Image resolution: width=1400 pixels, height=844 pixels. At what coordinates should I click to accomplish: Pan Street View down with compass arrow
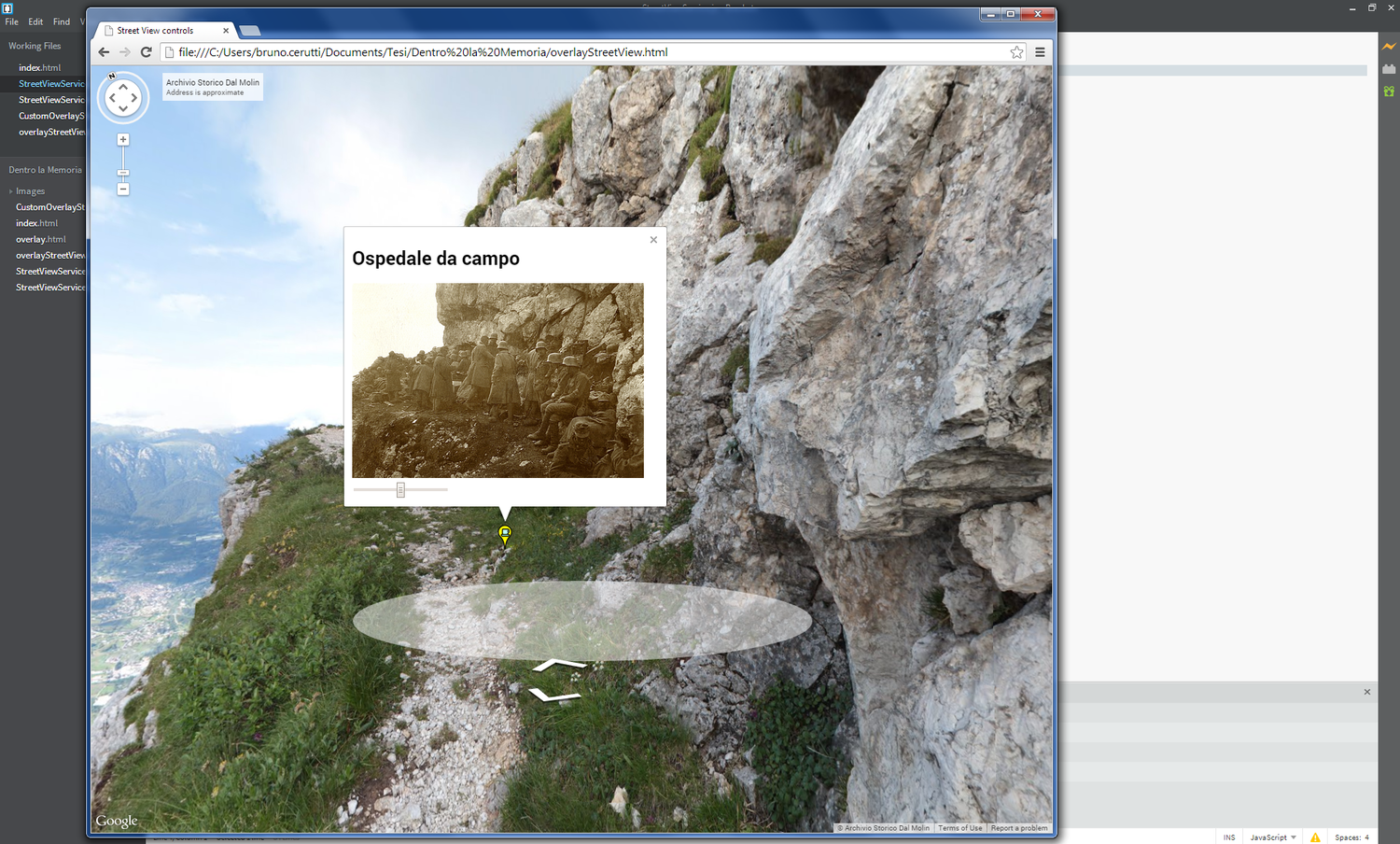click(x=123, y=109)
